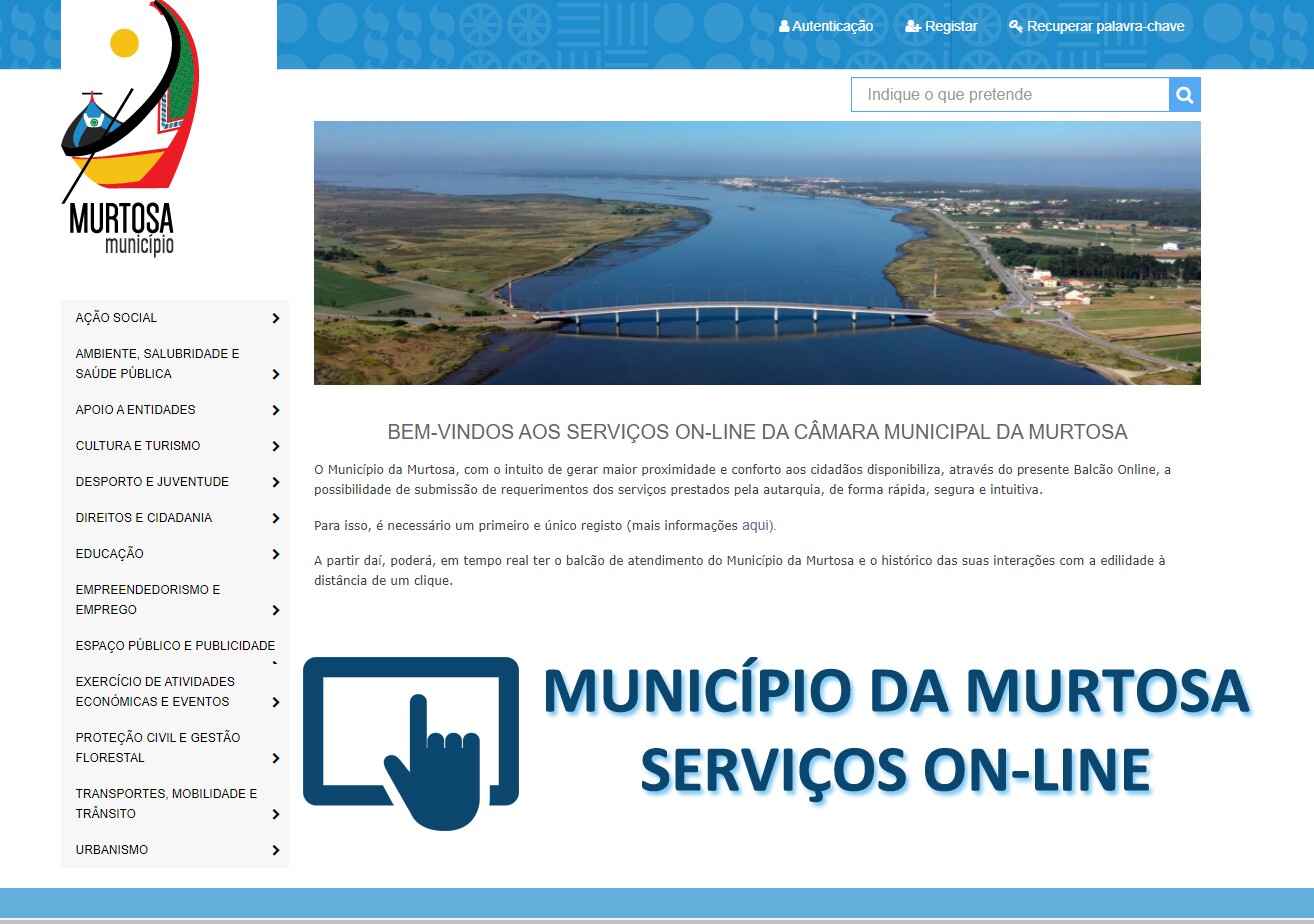Open Transportes, Mobilidade e Trânsito section
1314x924 pixels.
coord(166,803)
